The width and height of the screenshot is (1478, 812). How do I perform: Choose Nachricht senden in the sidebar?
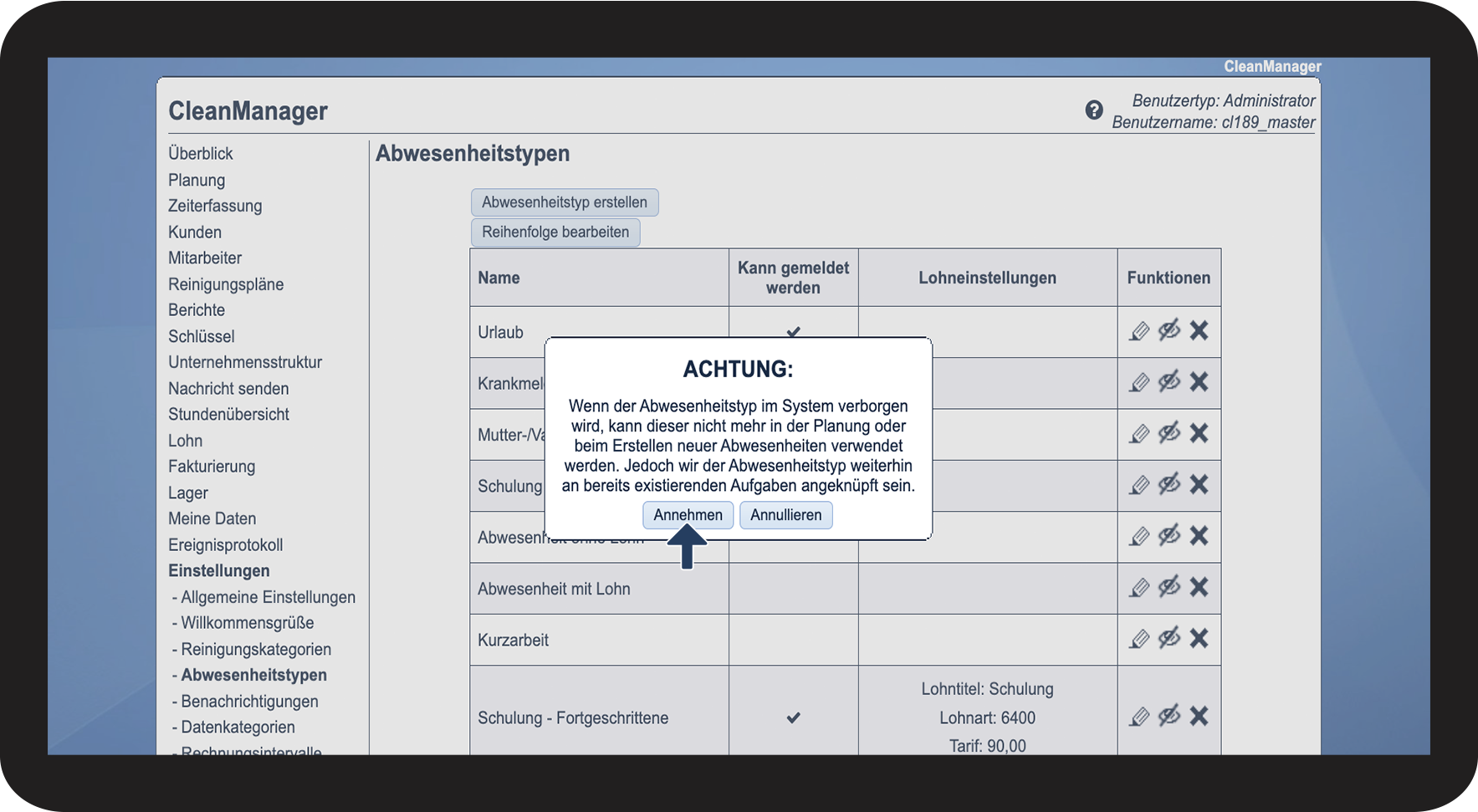tap(228, 389)
